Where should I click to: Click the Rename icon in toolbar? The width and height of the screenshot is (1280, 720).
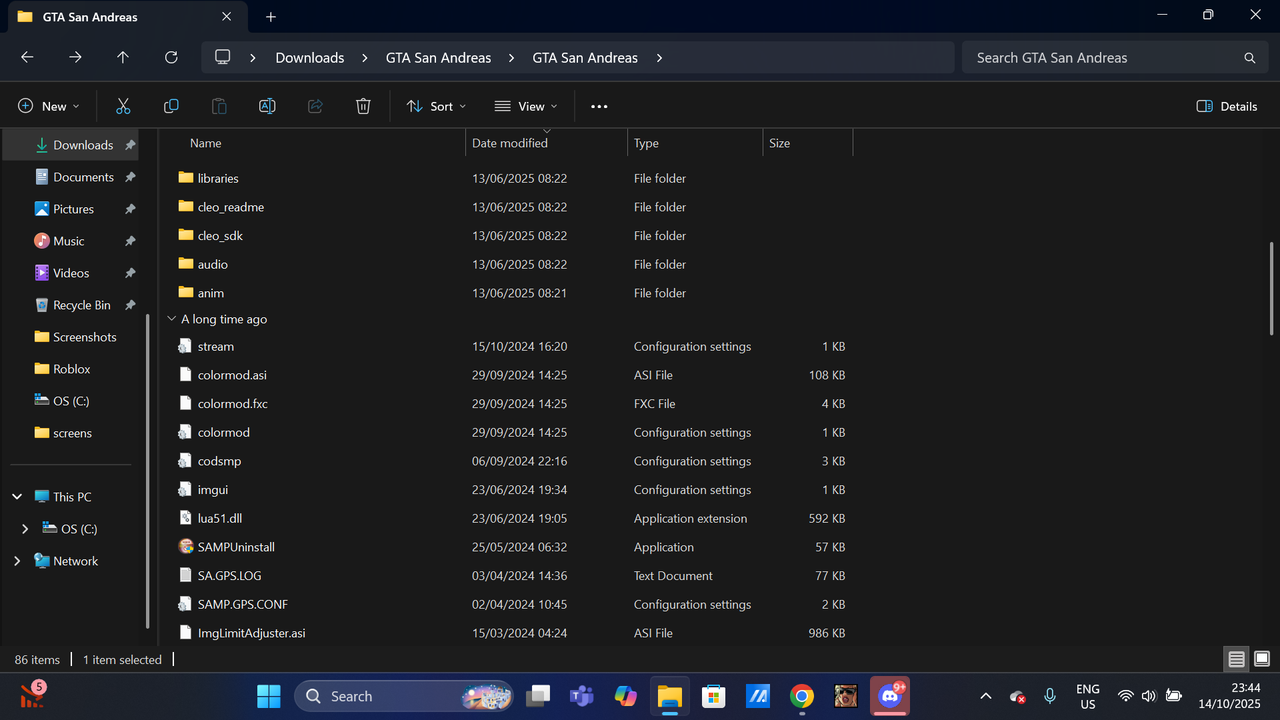(267, 106)
